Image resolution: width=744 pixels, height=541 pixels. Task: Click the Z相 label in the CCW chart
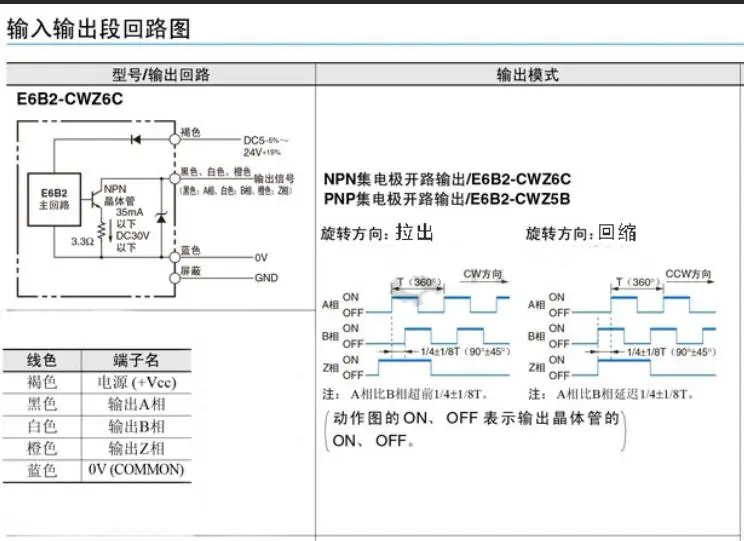click(x=537, y=368)
